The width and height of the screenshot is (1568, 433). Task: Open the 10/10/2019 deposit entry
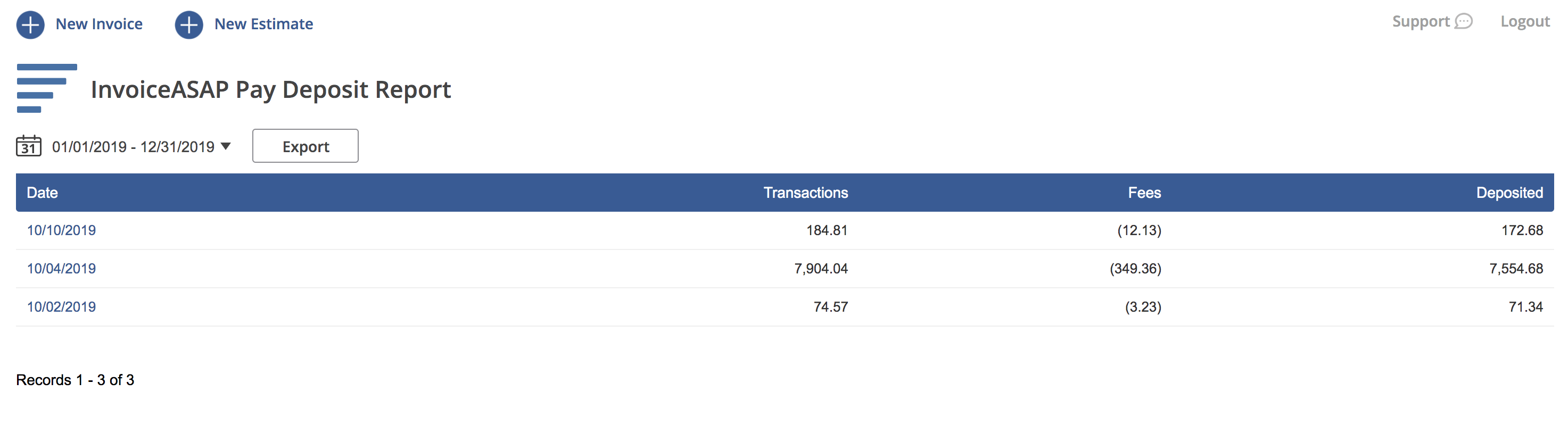(62, 230)
